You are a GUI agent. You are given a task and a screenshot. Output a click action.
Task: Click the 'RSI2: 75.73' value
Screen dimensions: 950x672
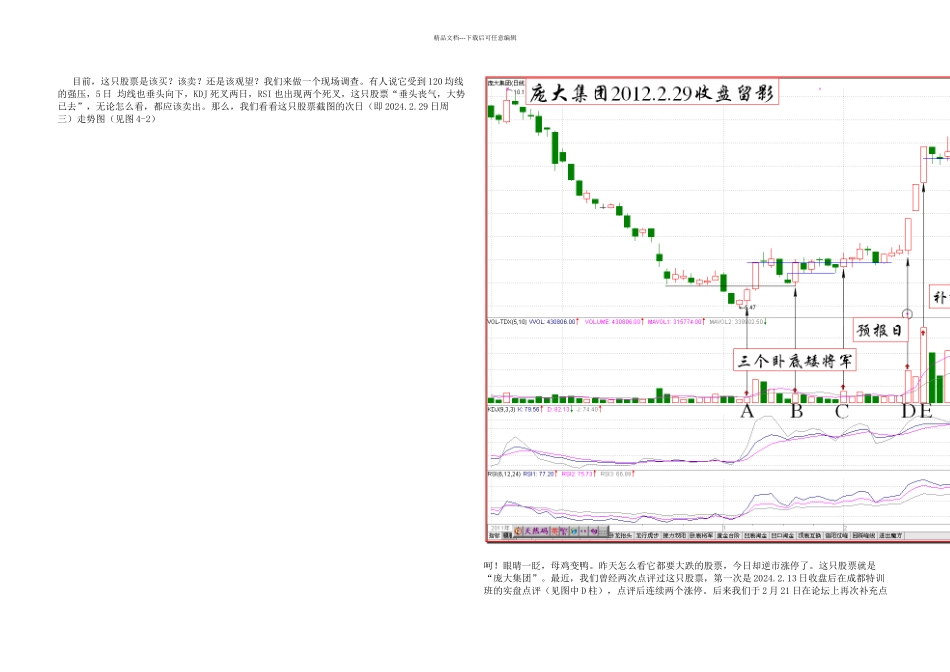579,474
